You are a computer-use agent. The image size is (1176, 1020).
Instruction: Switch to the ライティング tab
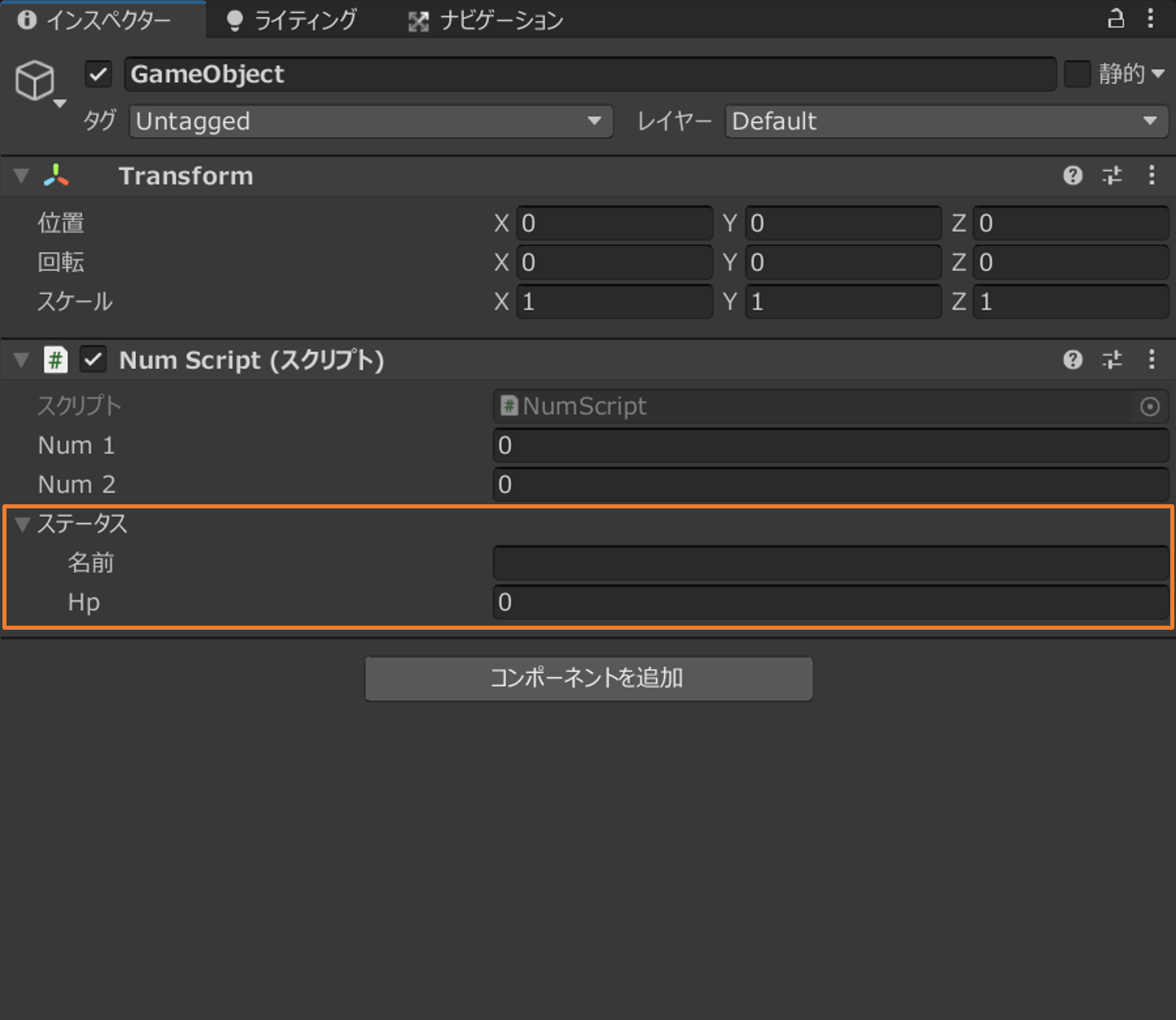coord(295,19)
